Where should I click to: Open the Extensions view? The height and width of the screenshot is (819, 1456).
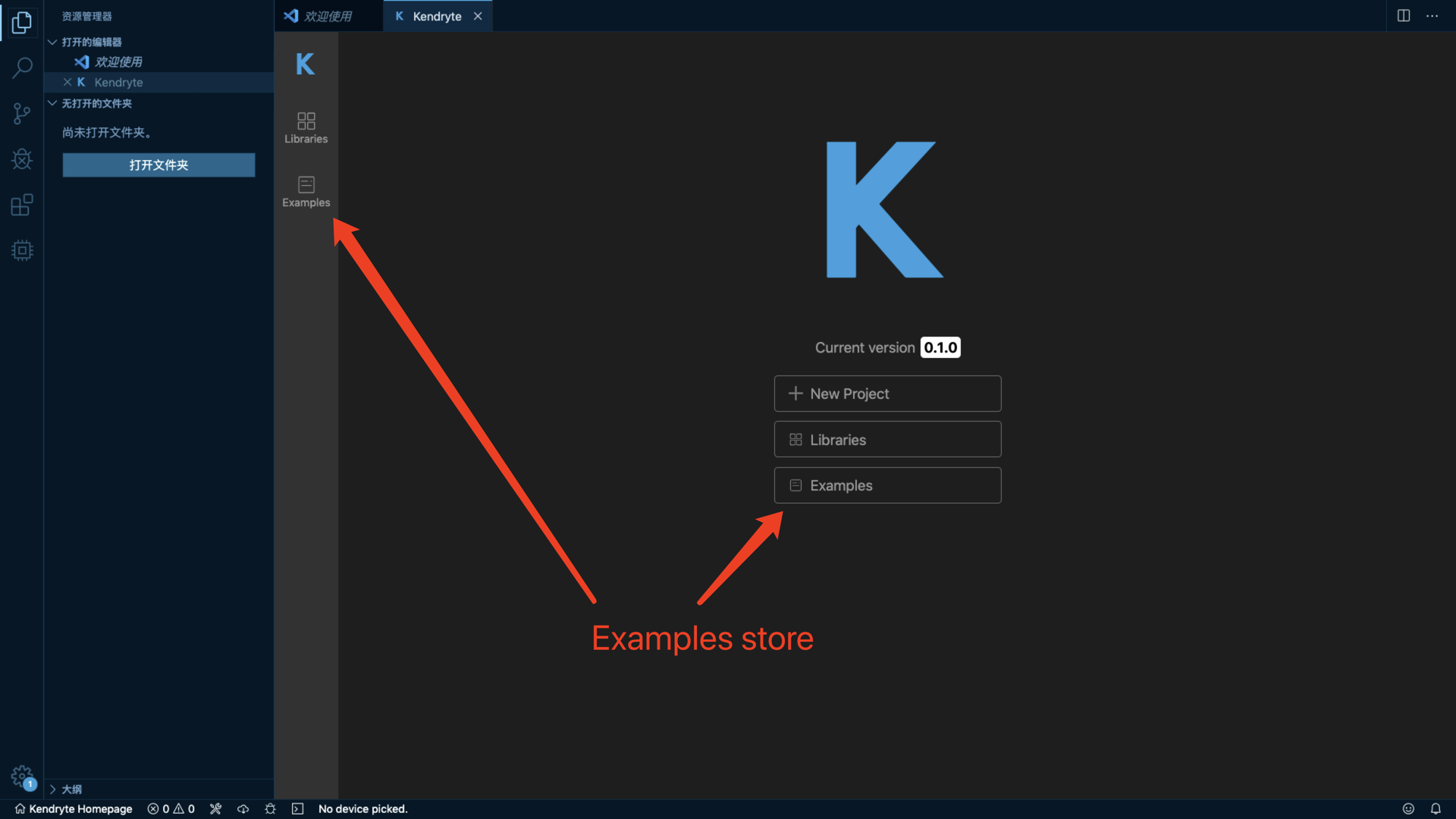pyautogui.click(x=22, y=205)
